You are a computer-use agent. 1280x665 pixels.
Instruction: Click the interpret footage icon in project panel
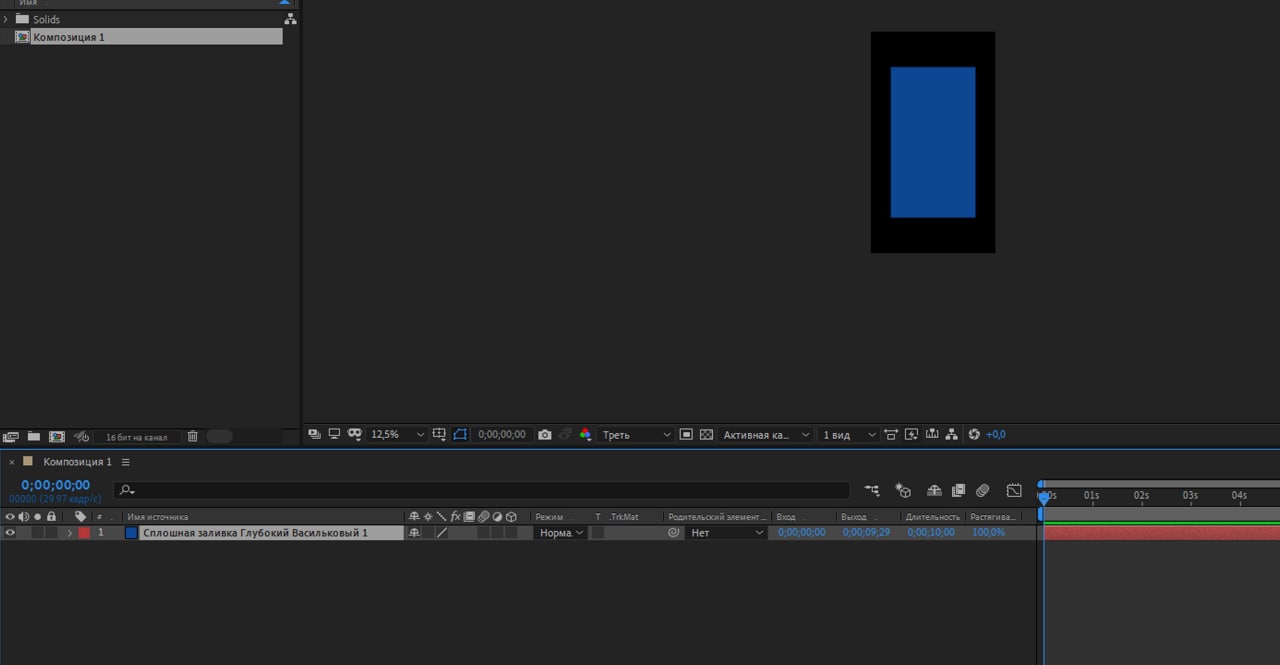tap(11, 437)
